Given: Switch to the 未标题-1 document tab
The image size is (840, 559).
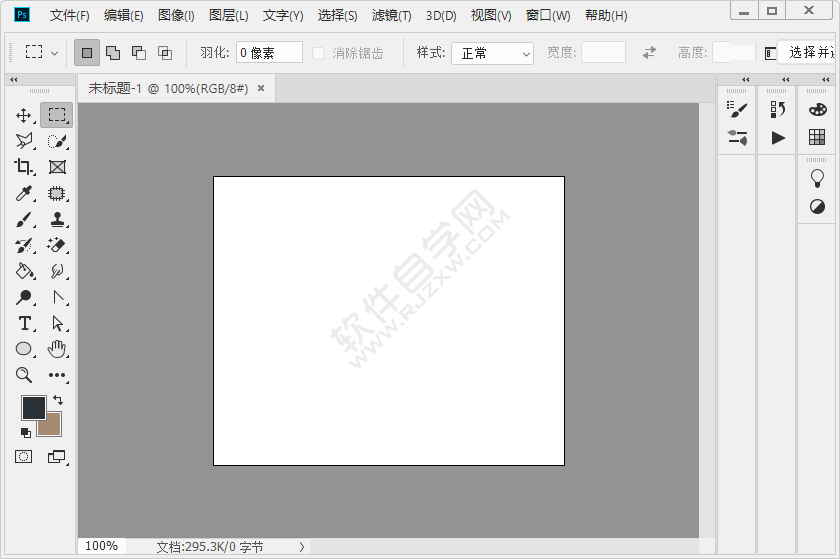Looking at the screenshot, I should [168, 88].
